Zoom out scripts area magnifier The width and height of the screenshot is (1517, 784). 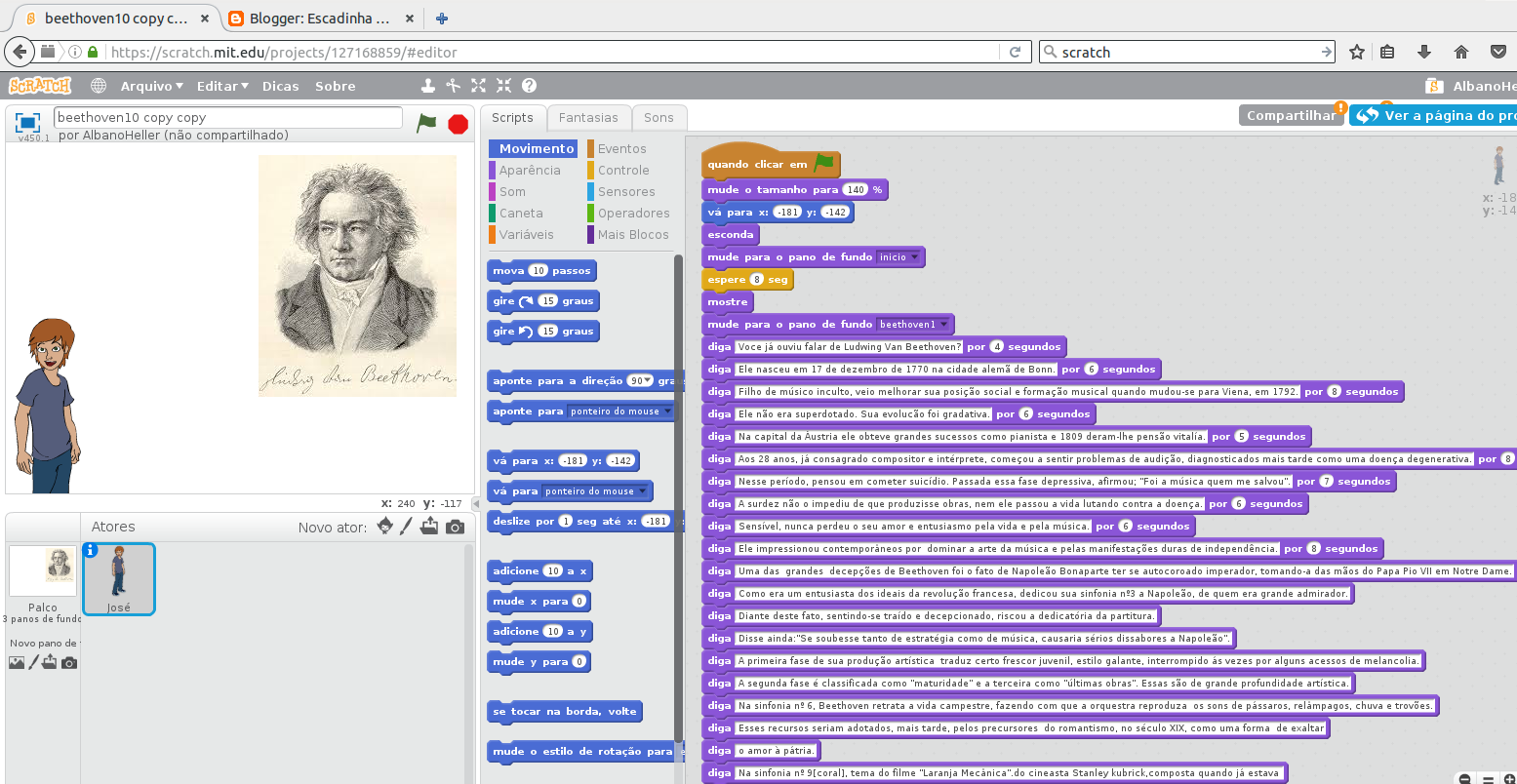pyautogui.click(x=1464, y=778)
